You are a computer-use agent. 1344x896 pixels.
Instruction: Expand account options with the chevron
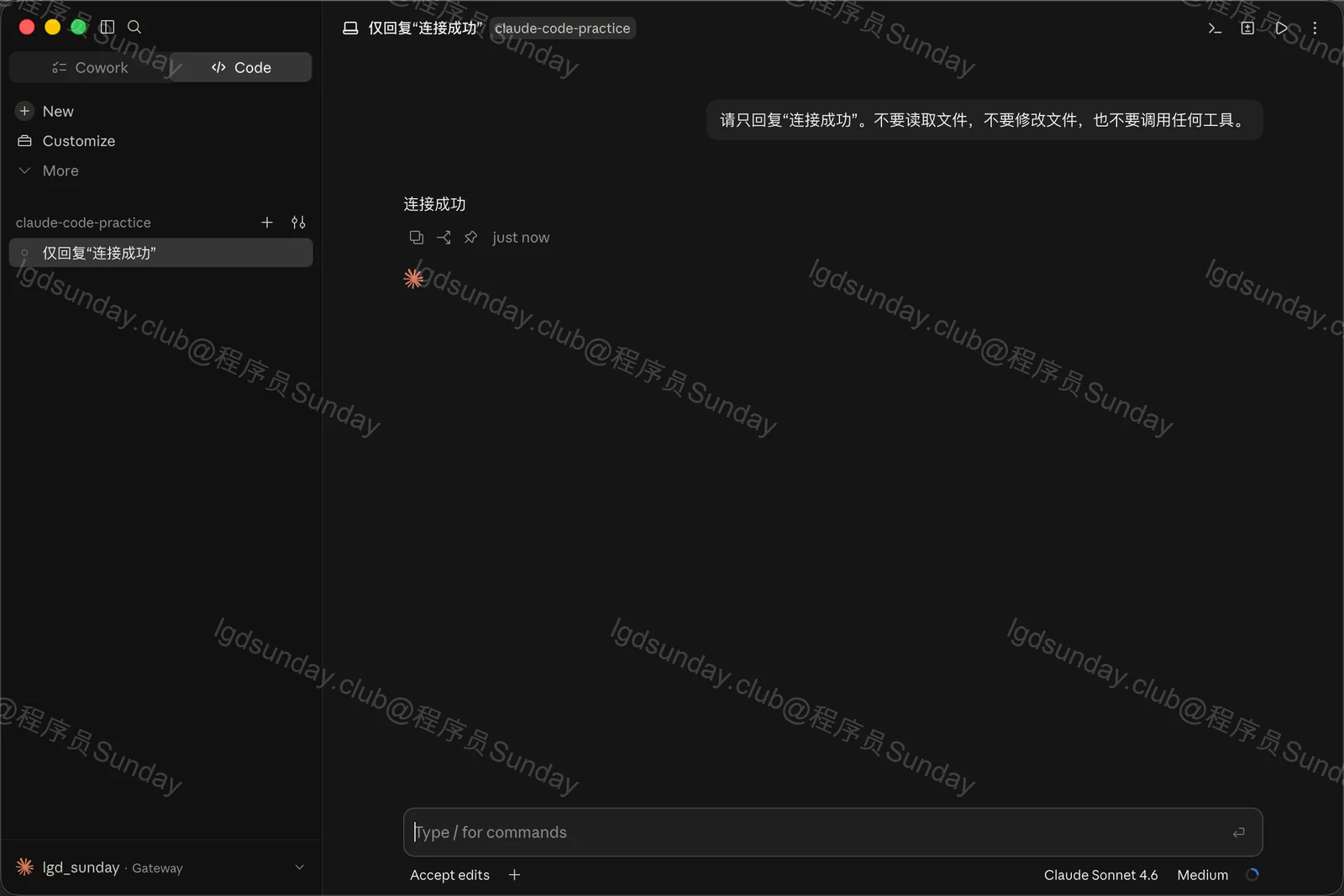(x=300, y=867)
